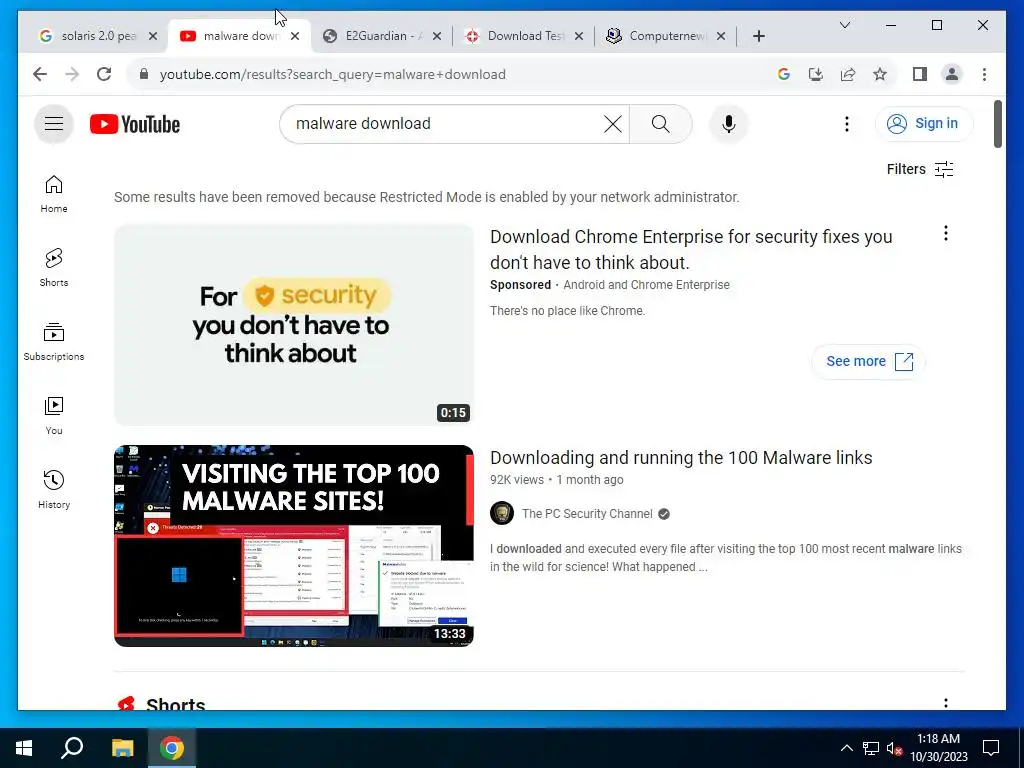Open File Explorer from the taskbar
The image size is (1024, 768).
tap(122, 748)
